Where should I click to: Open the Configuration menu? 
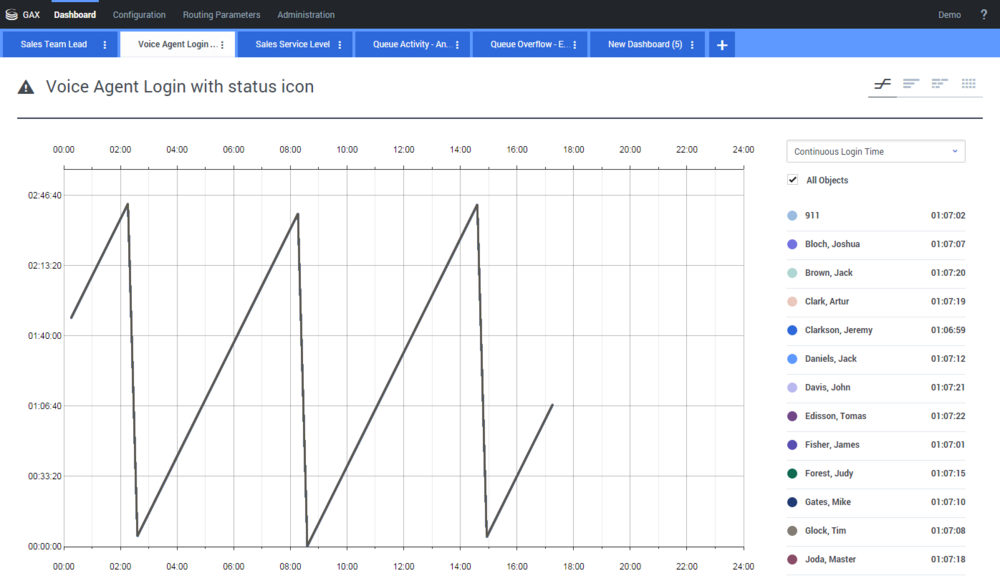(x=139, y=15)
